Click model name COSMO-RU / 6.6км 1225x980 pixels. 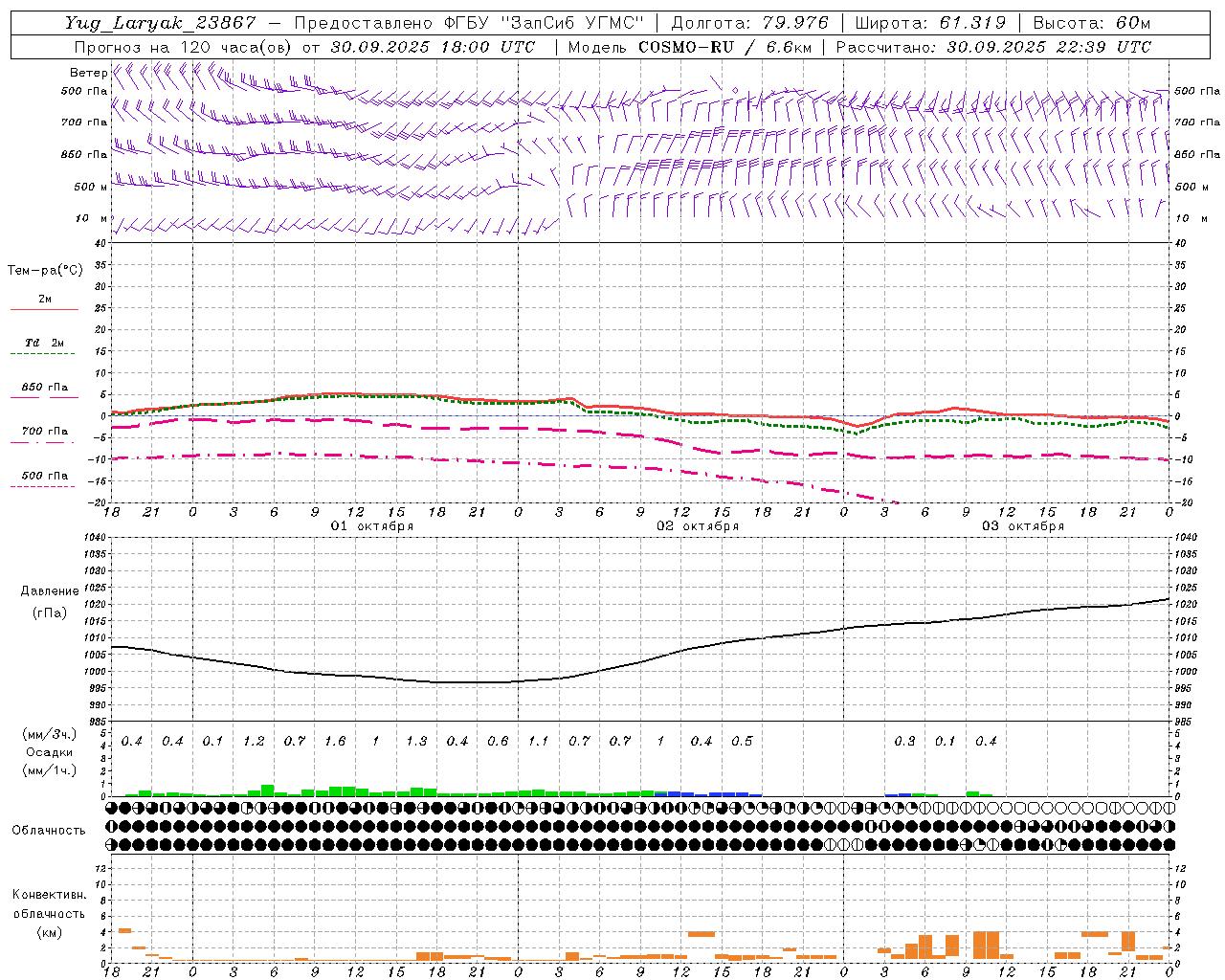(x=725, y=47)
